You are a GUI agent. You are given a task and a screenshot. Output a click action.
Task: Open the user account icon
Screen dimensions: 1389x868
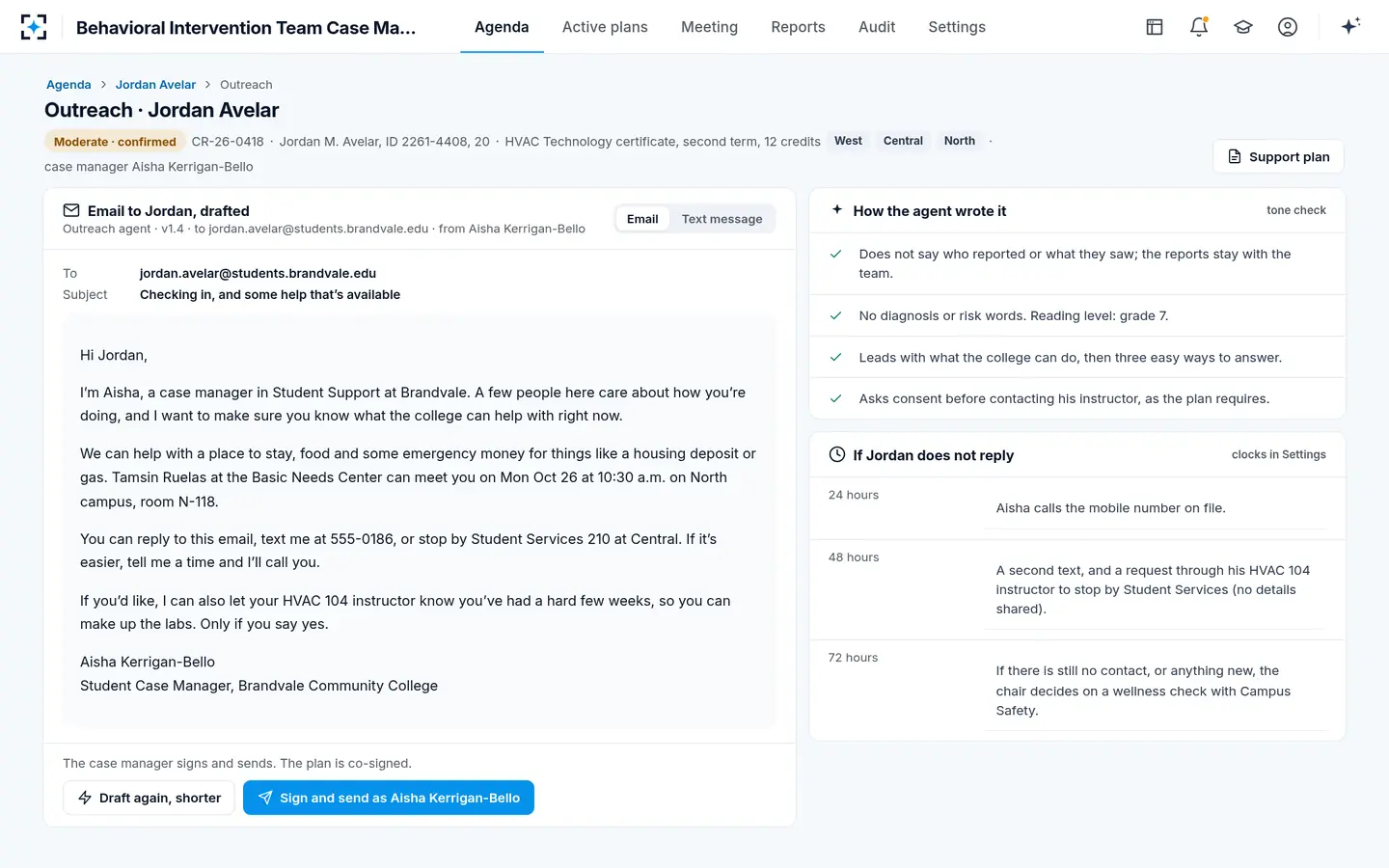1288,27
